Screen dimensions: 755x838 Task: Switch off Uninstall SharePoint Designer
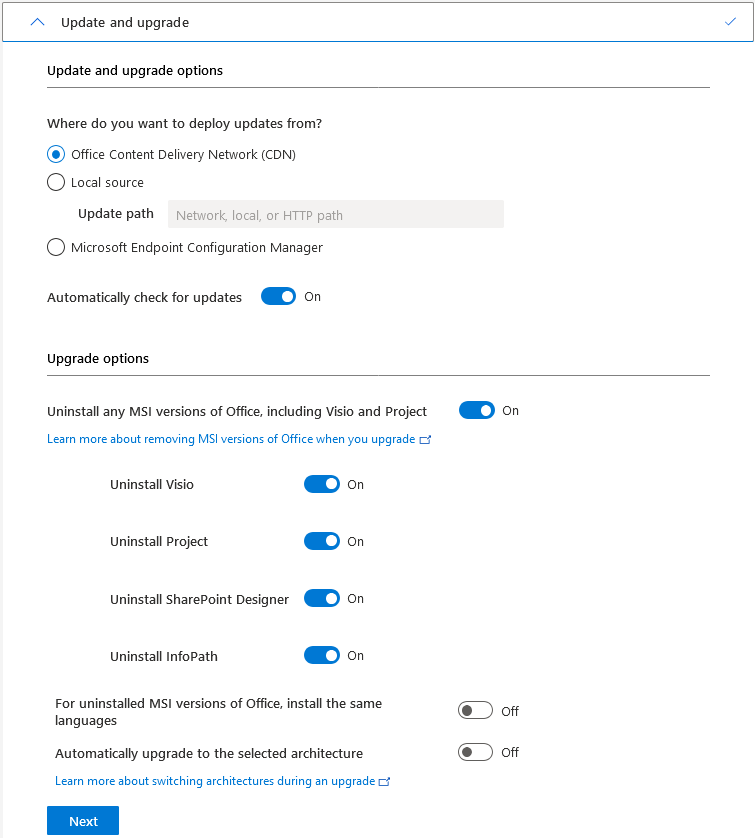coord(321,599)
